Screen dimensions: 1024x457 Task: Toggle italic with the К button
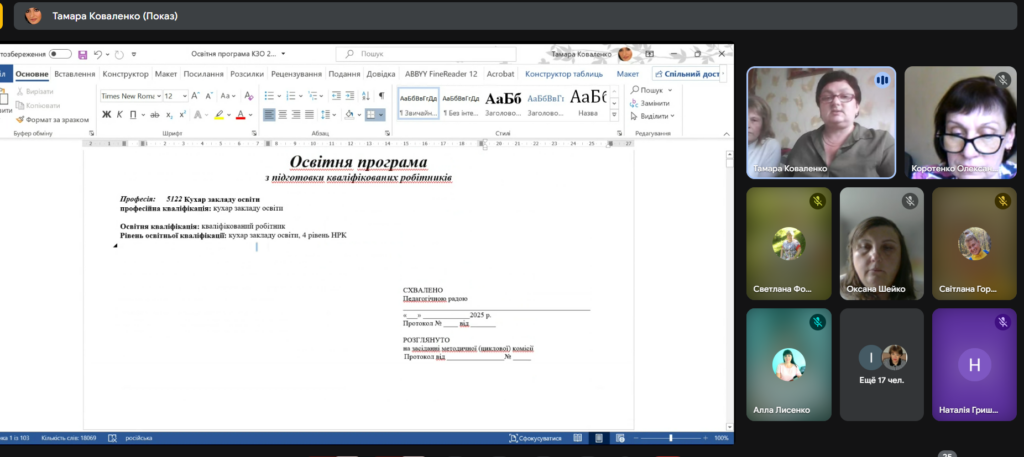tap(118, 115)
